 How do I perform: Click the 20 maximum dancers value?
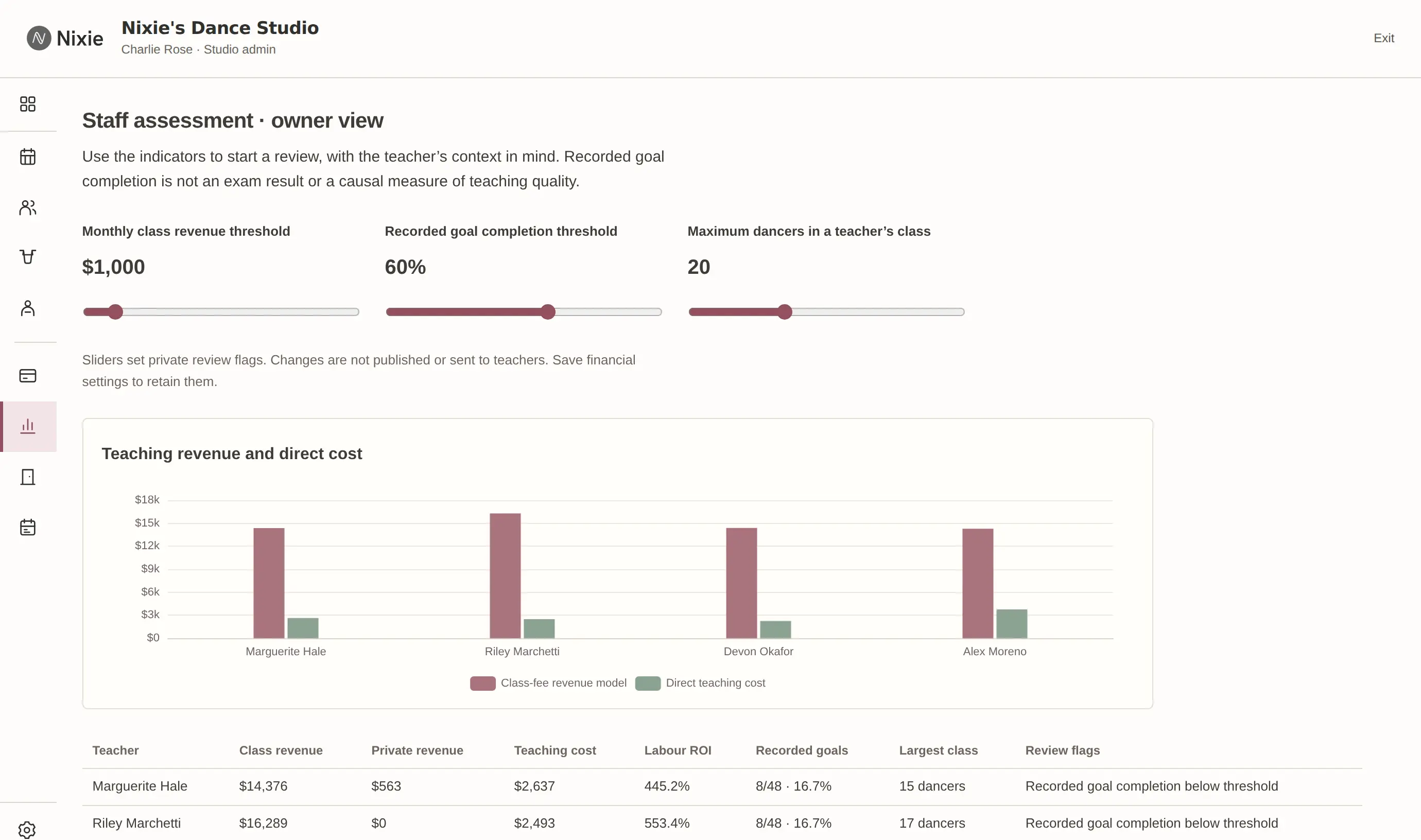(699, 267)
